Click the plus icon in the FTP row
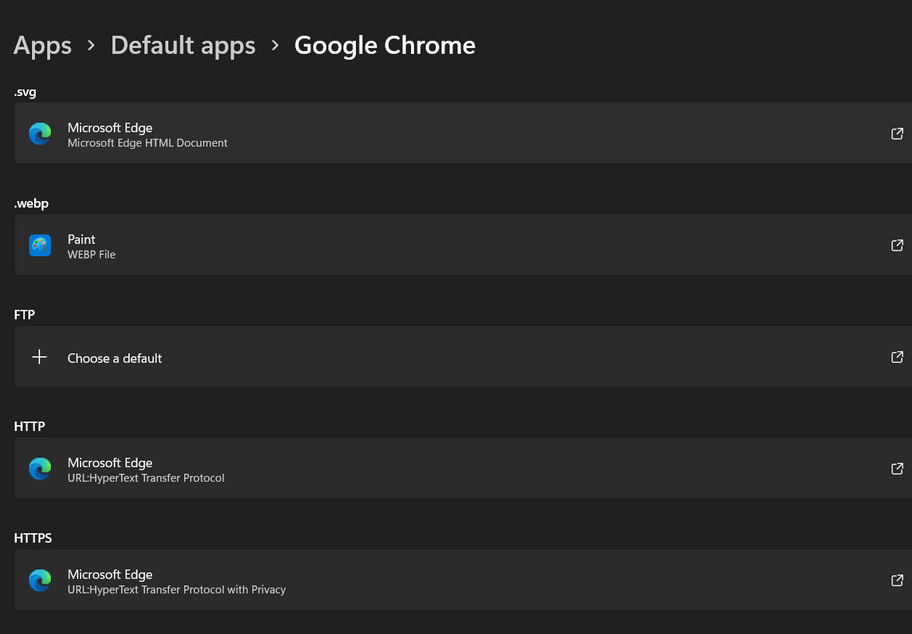912x634 pixels. (40, 357)
